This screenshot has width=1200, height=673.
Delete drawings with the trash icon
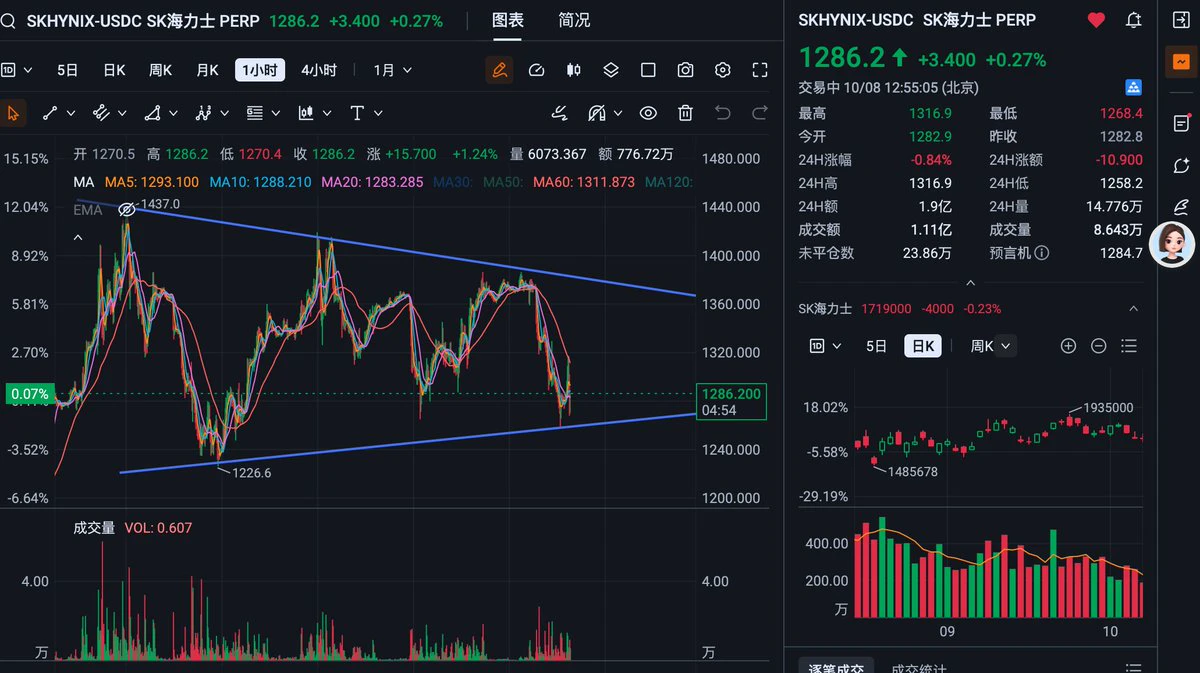tap(685, 113)
